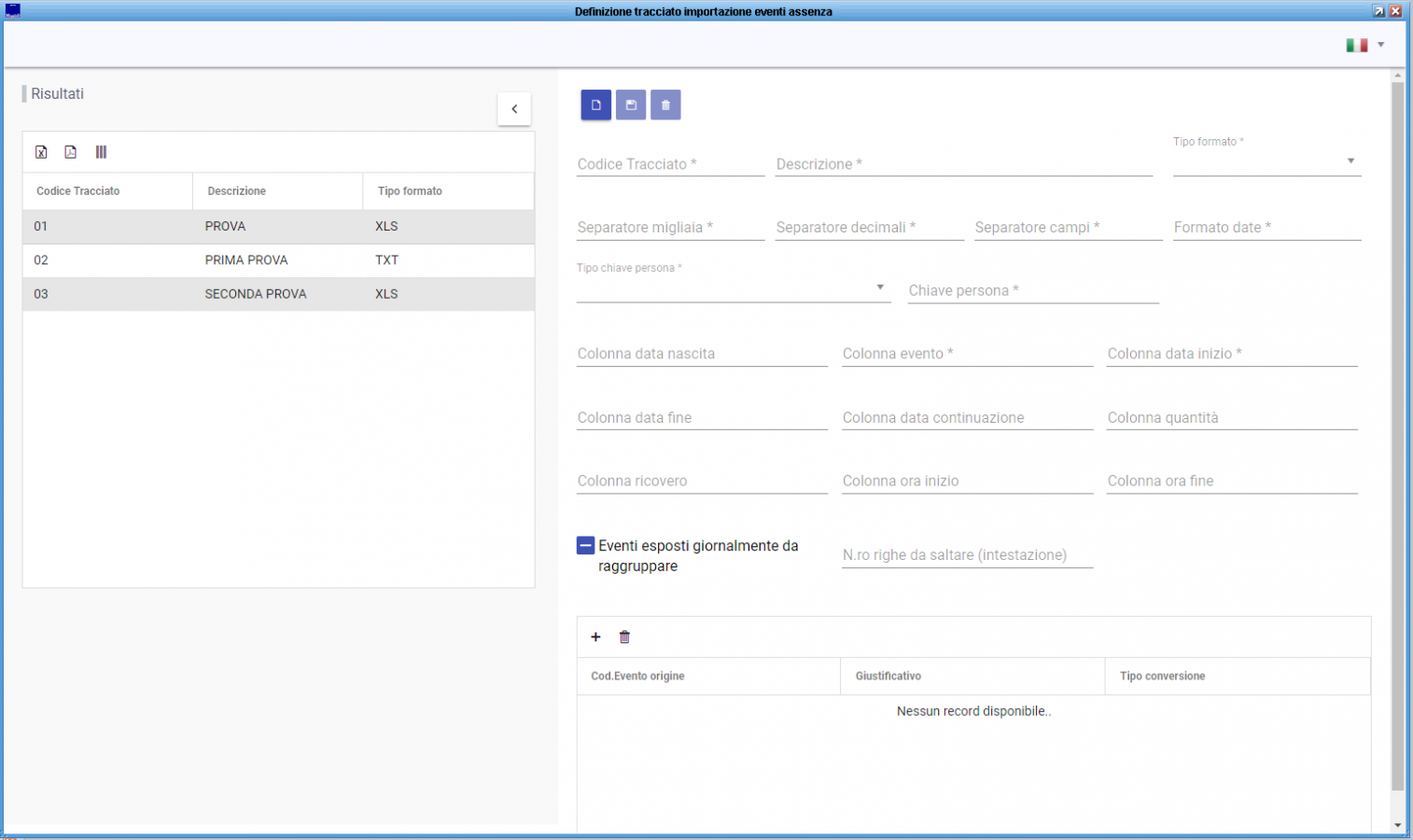This screenshot has height=840, width=1413.
Task: Select the SECONDA PROVA row
Action: [255, 294]
